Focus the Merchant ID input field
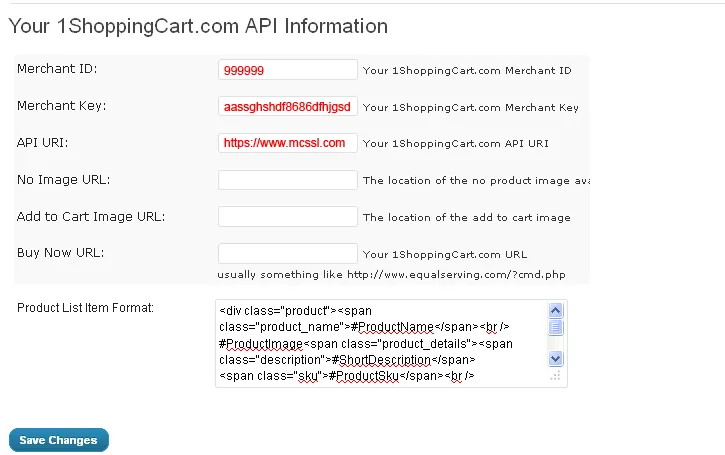The width and height of the screenshot is (725, 455). (x=288, y=70)
